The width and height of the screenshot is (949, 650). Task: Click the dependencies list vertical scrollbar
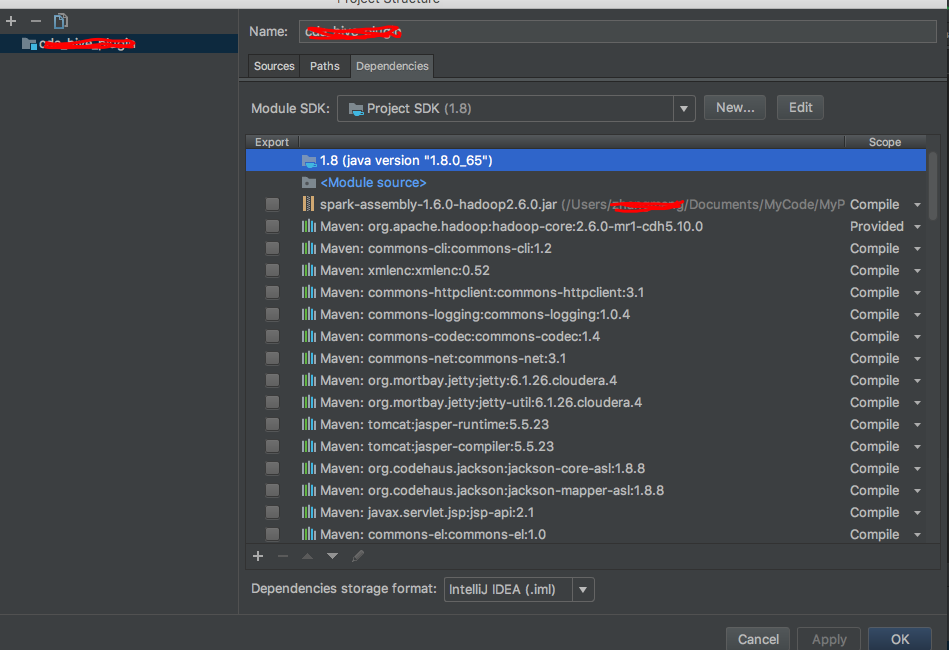click(933, 186)
